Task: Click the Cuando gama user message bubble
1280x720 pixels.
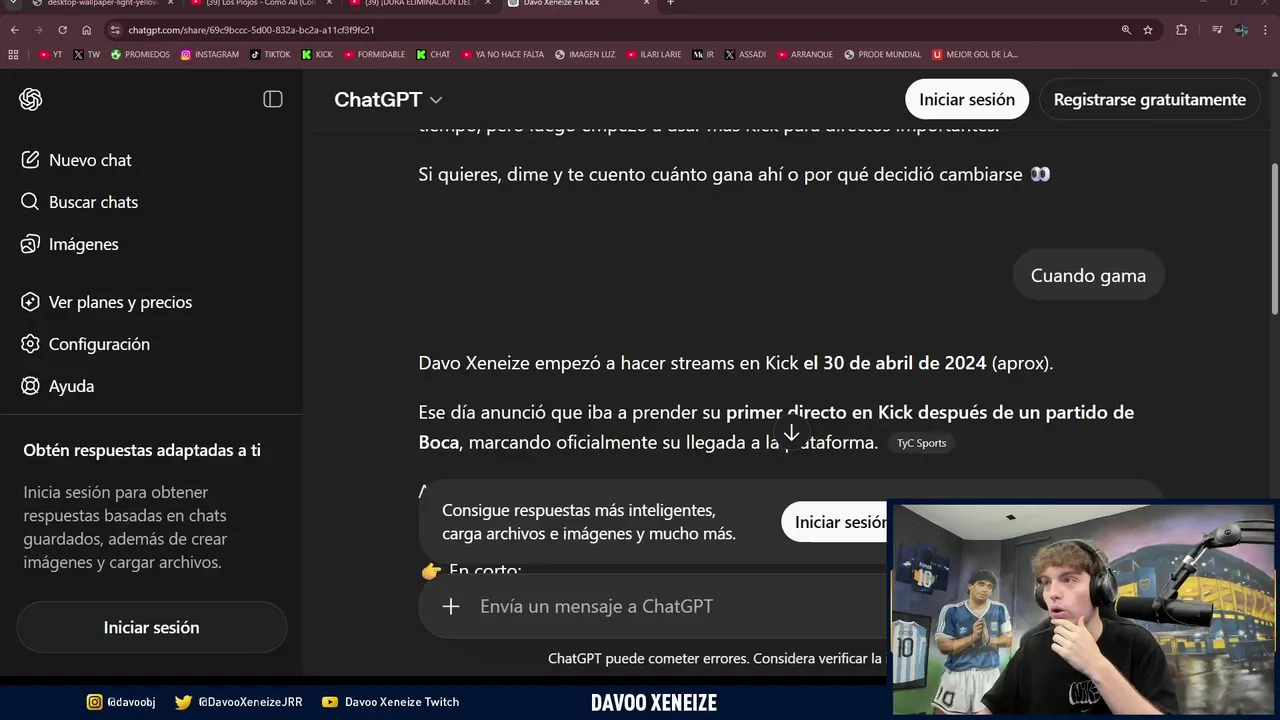Action: (x=1088, y=275)
